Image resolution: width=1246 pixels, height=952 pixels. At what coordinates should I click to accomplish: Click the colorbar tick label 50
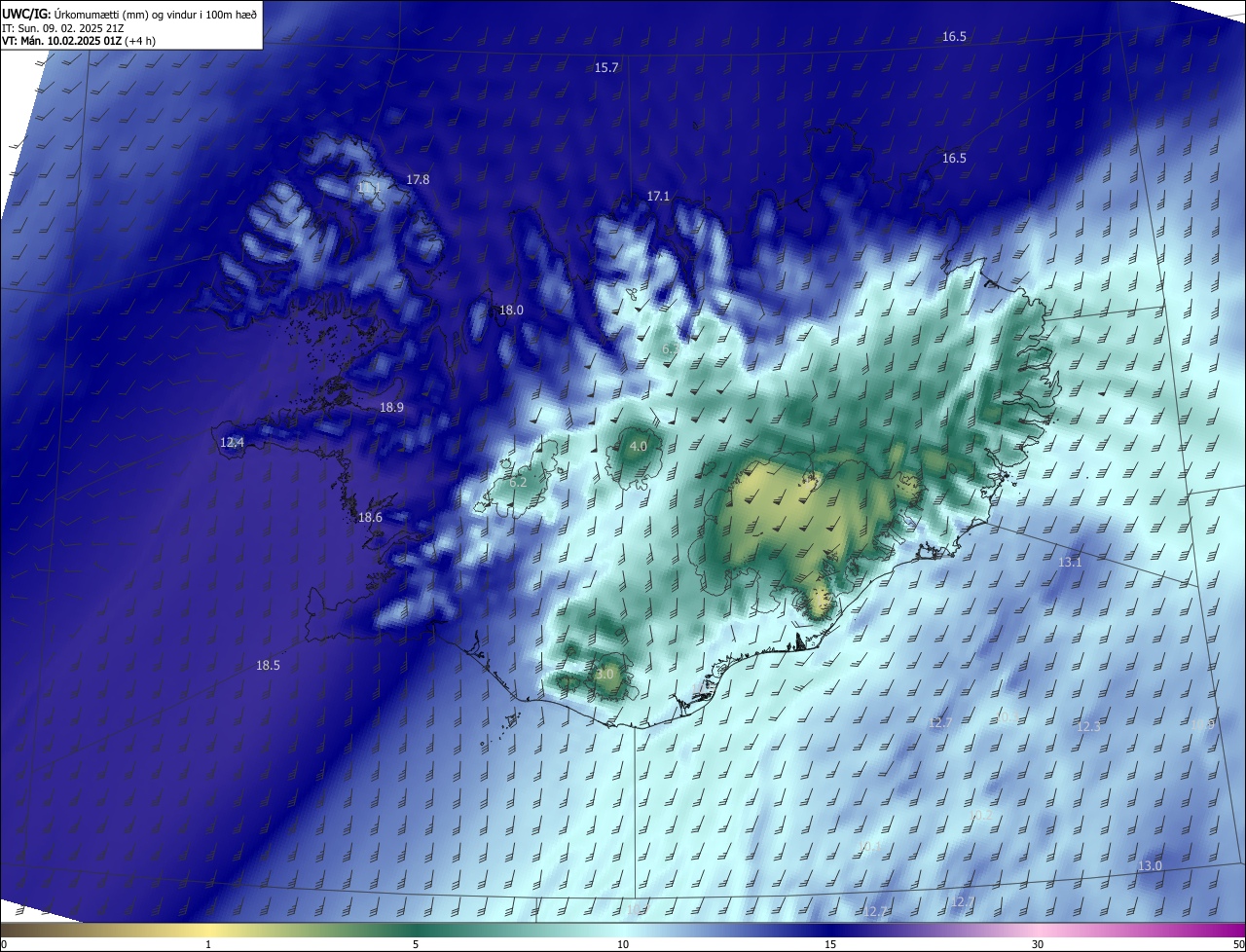click(1238, 944)
